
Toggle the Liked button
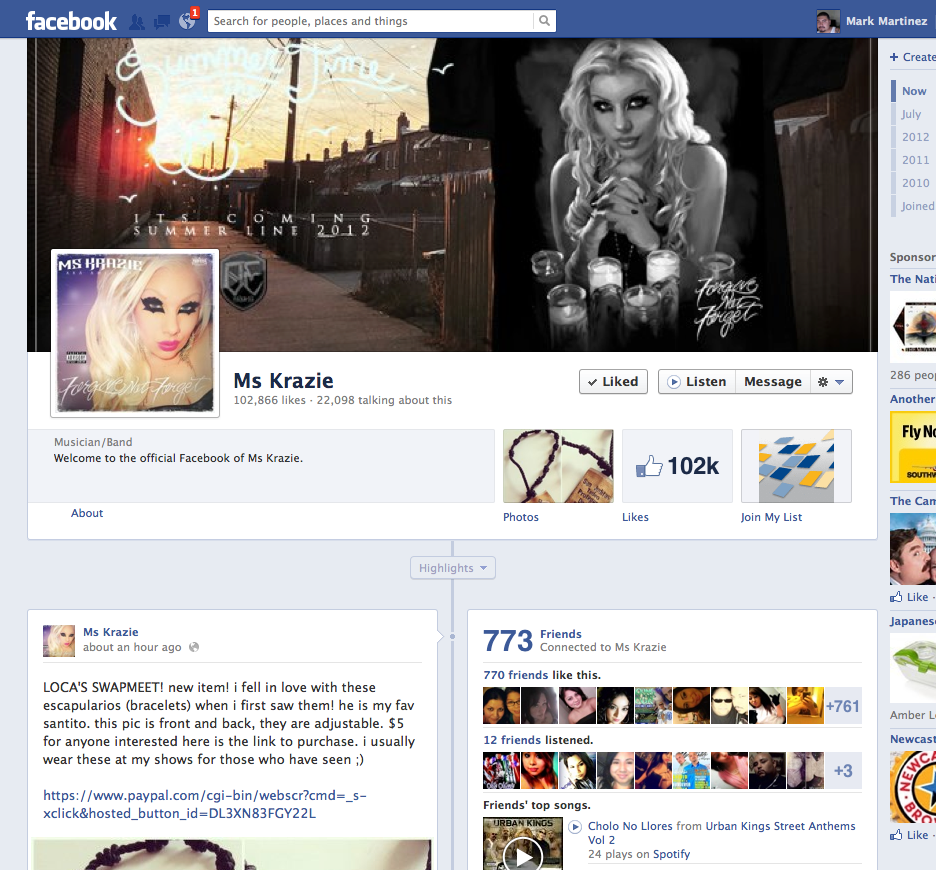click(613, 382)
